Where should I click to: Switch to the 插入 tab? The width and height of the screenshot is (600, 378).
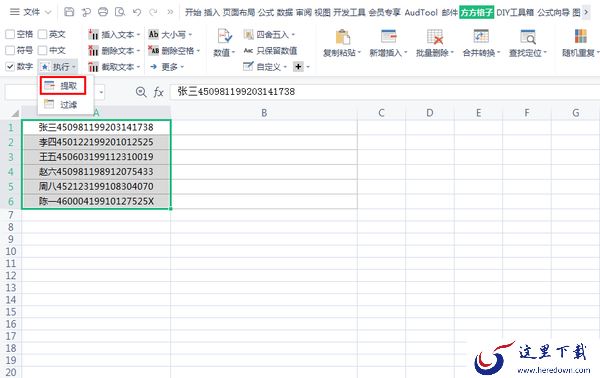coord(212,13)
